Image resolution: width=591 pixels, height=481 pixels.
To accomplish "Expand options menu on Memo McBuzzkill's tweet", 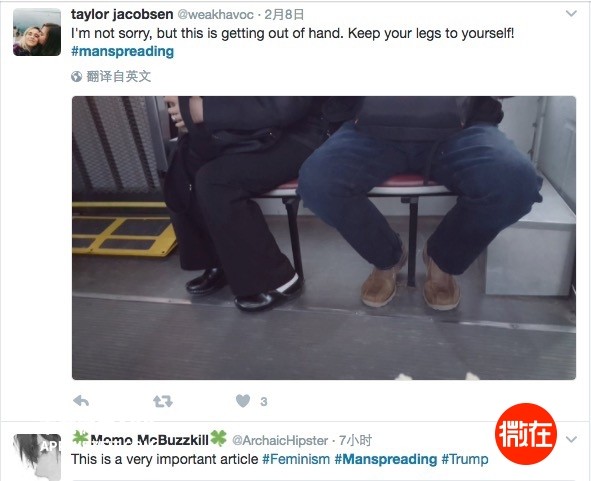I will coord(571,439).
